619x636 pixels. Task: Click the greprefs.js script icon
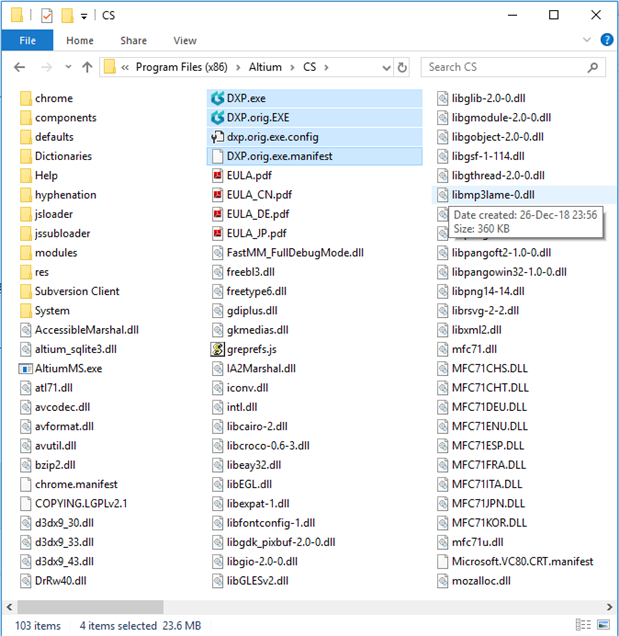(x=217, y=349)
